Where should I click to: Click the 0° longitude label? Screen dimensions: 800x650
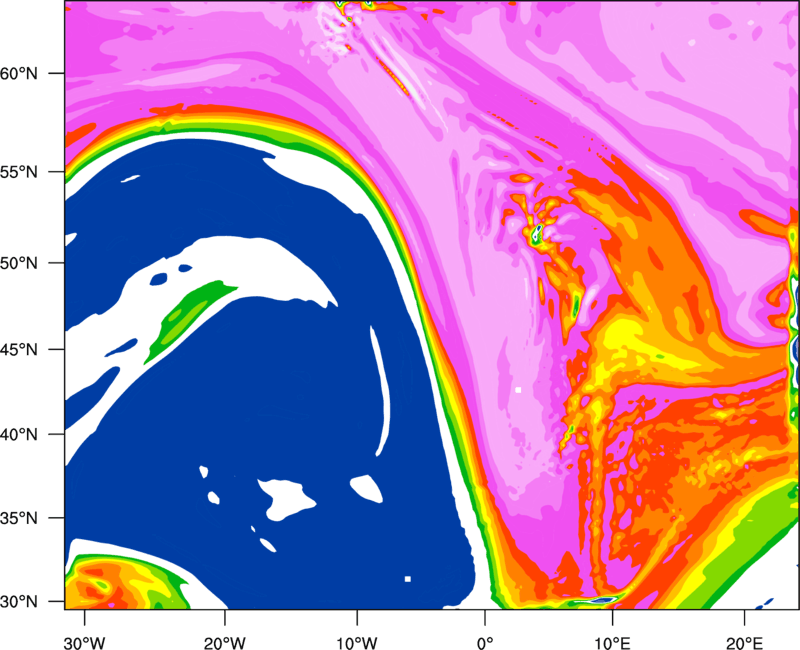click(x=485, y=643)
